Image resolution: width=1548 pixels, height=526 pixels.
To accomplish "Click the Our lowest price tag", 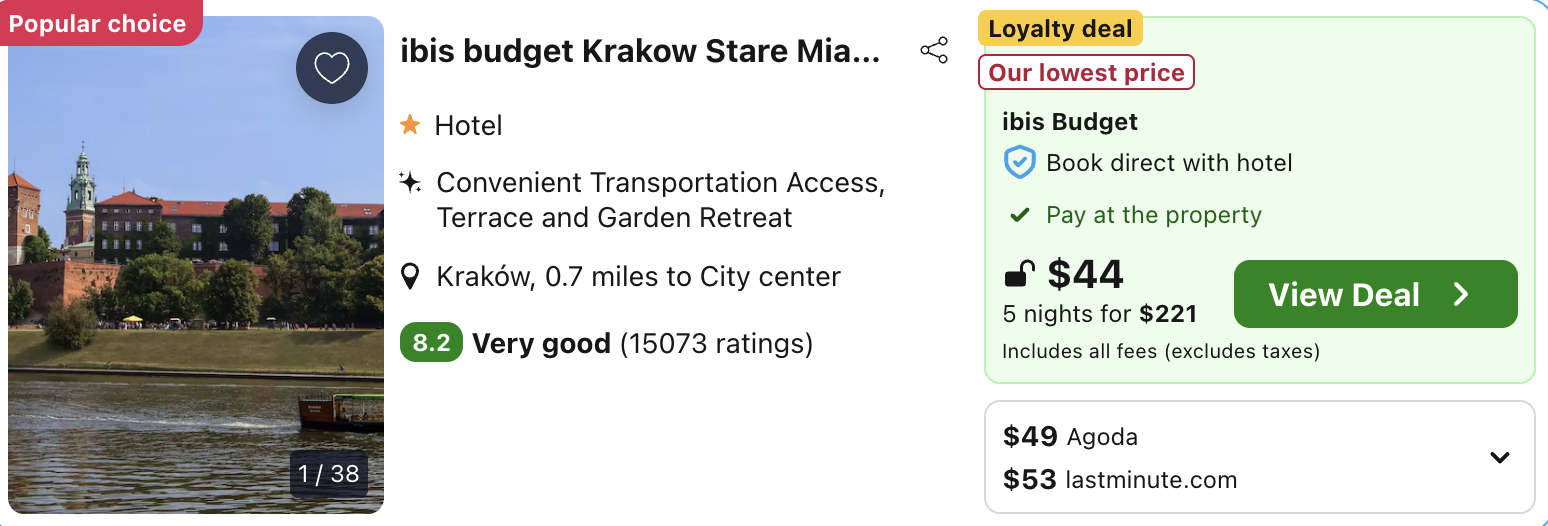I will [x=1086, y=72].
